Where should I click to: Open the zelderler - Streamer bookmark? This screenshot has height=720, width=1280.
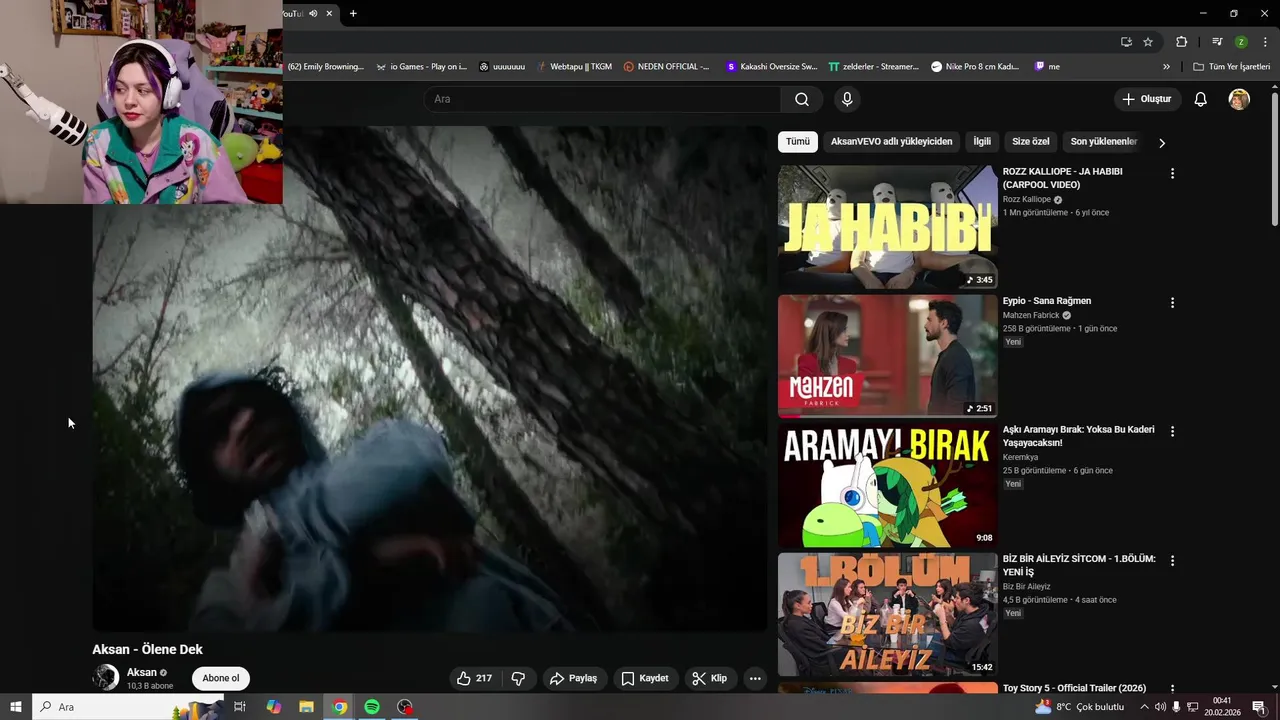pyautogui.click(x=873, y=67)
